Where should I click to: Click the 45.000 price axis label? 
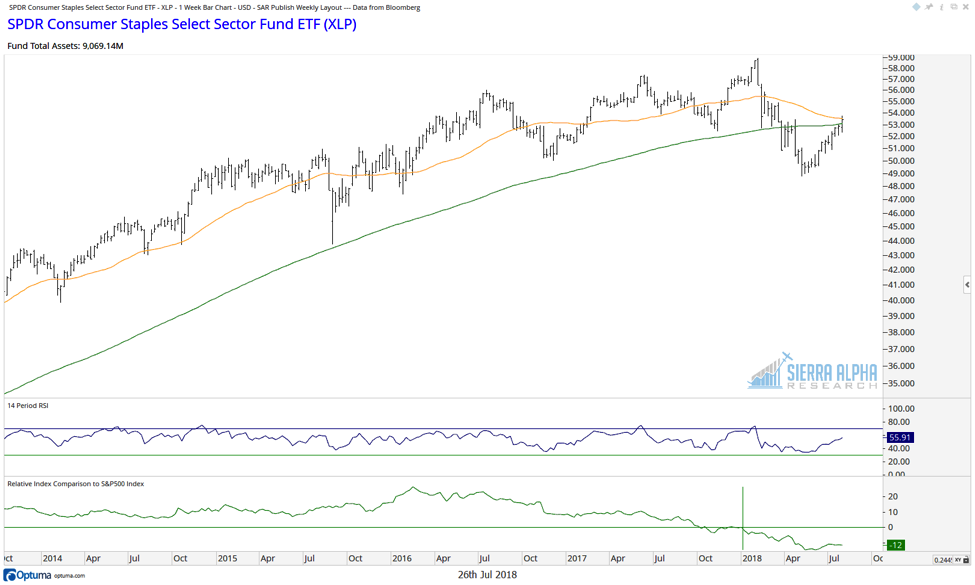pos(902,226)
